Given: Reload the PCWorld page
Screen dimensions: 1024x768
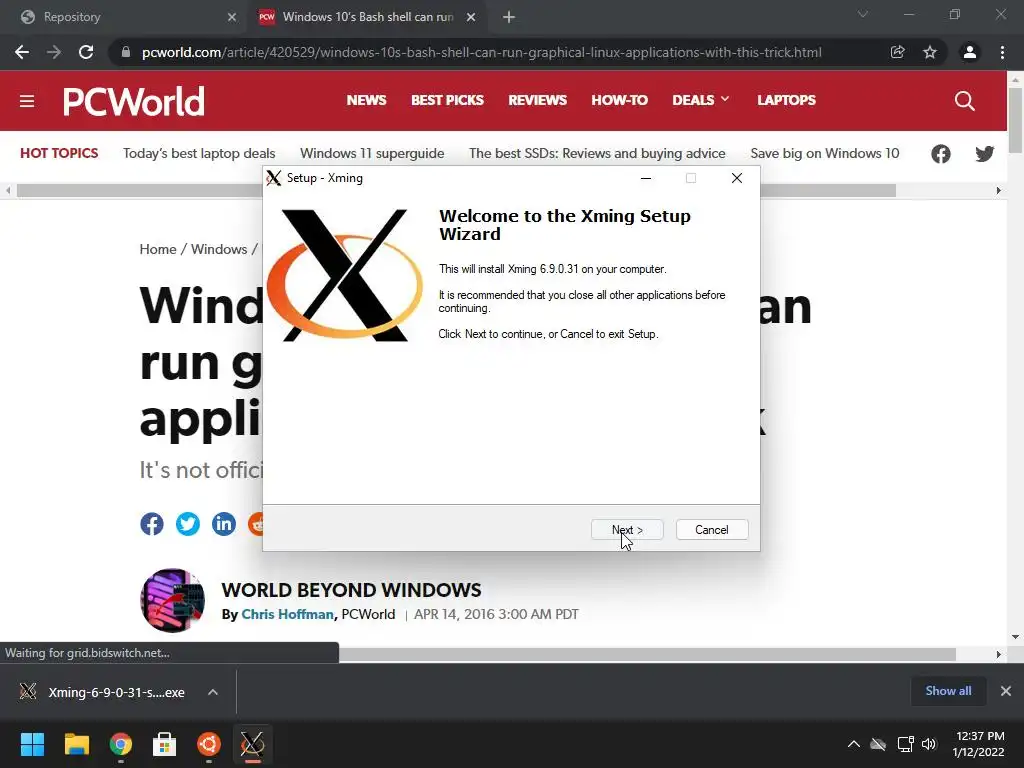Looking at the screenshot, I should pos(86,52).
